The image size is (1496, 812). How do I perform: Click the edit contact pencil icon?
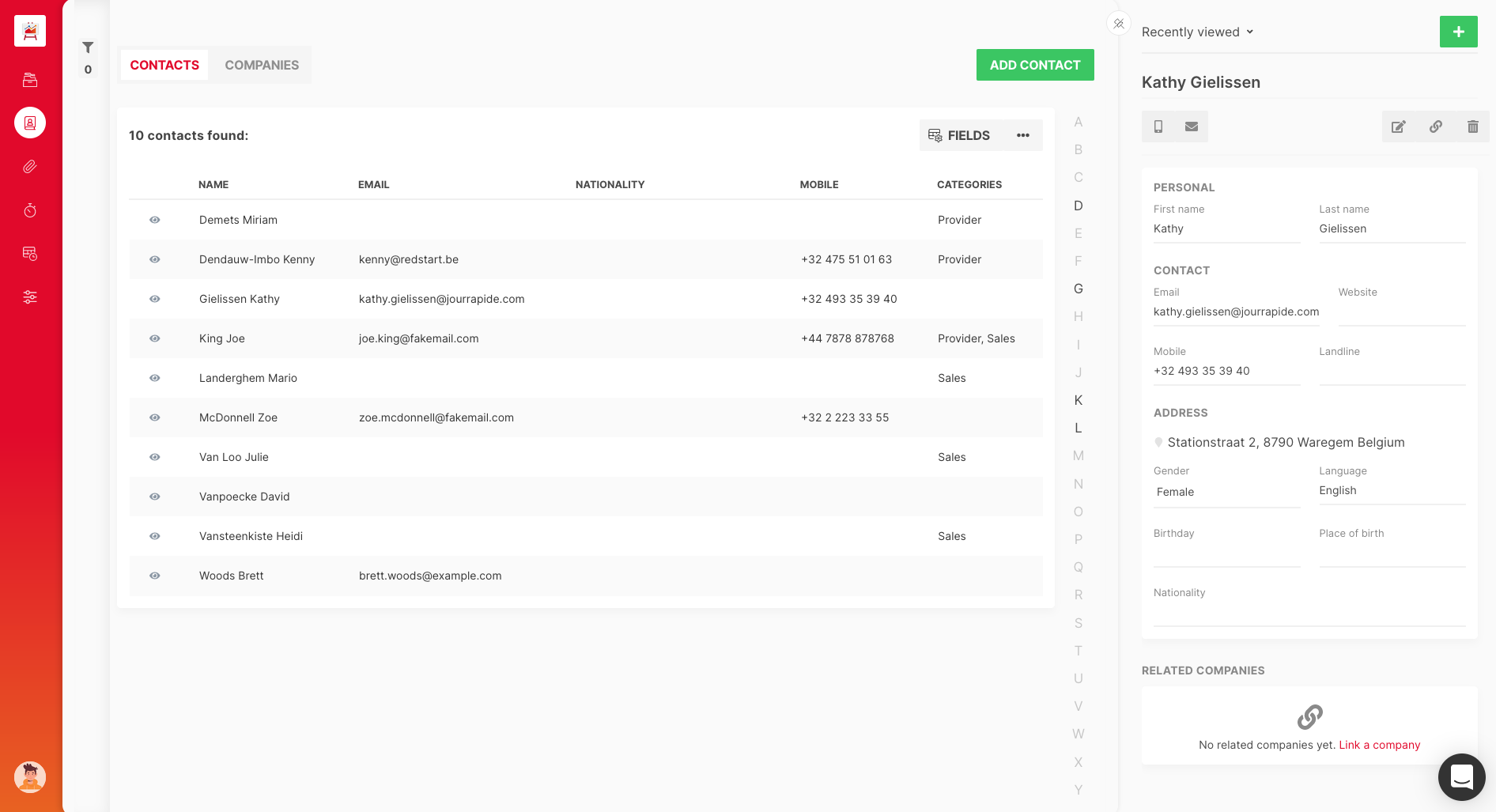1398,127
